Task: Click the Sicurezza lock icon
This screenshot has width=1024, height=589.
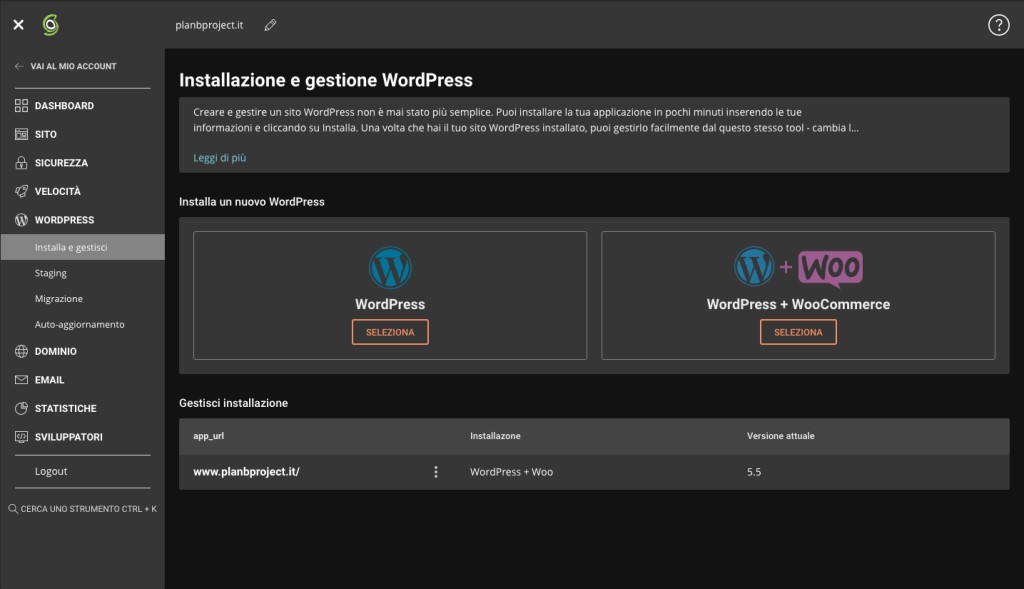Action: coord(22,163)
